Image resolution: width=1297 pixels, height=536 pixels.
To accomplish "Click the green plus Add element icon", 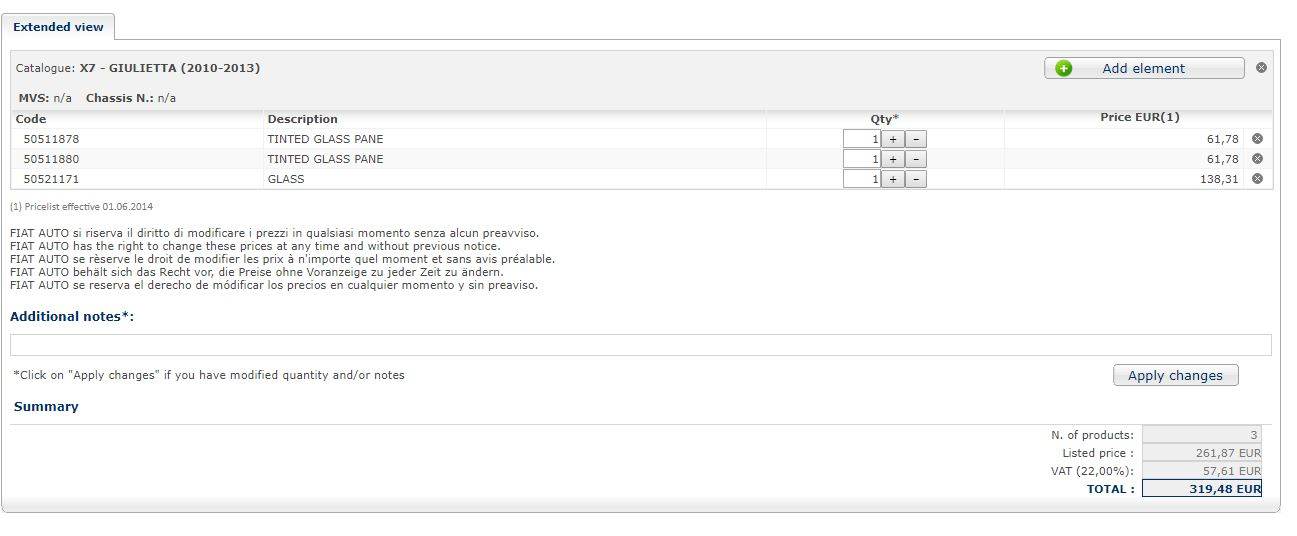I will point(1063,68).
